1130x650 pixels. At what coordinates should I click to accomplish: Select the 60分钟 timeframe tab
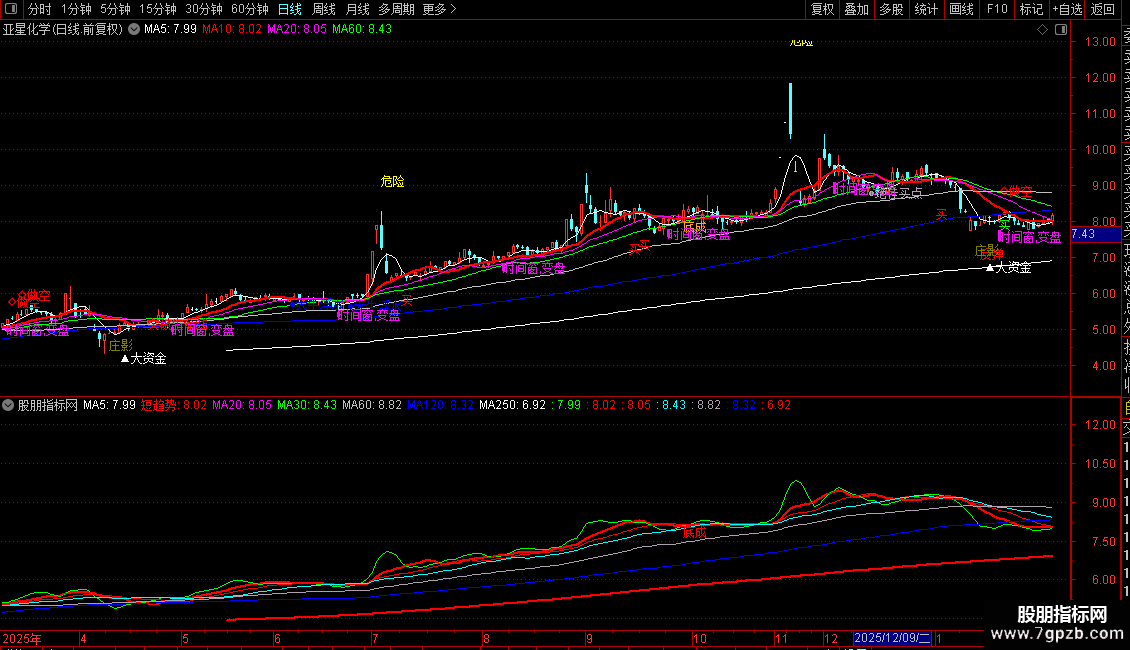(249, 9)
